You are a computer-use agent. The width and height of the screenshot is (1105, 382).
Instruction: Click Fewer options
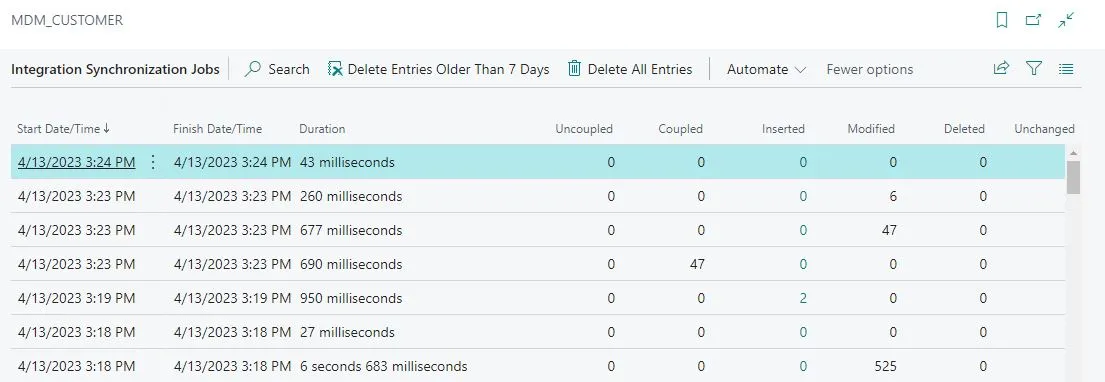point(870,69)
